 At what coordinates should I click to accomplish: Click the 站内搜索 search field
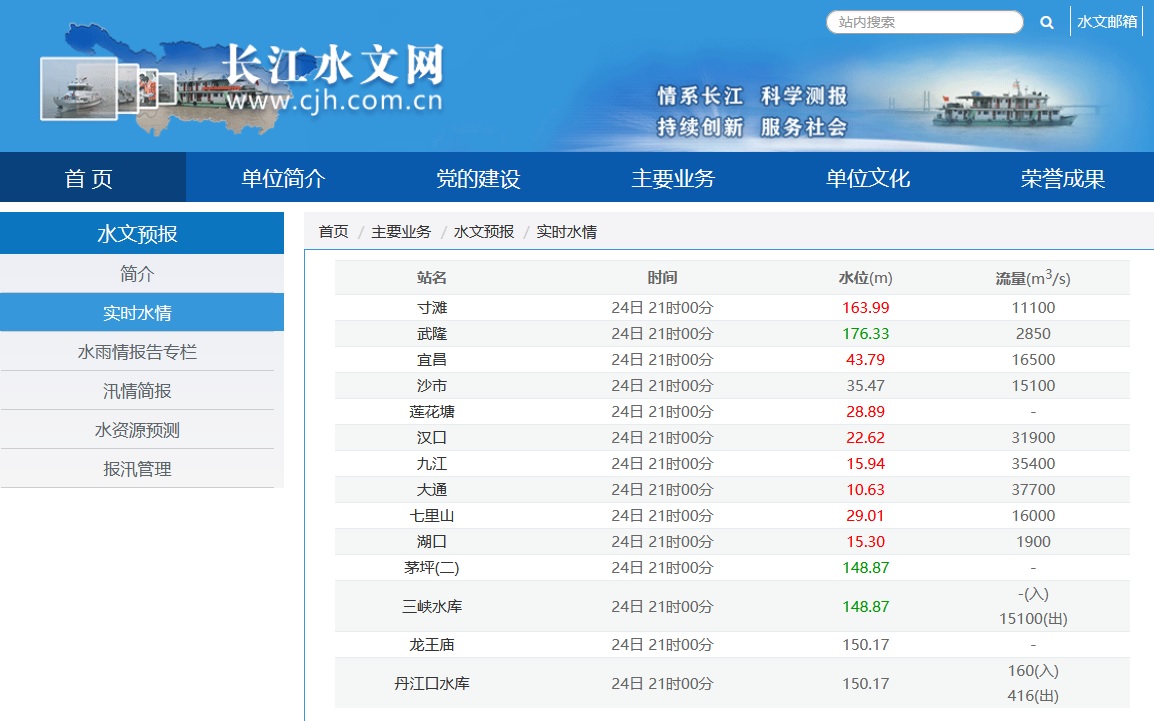point(924,22)
